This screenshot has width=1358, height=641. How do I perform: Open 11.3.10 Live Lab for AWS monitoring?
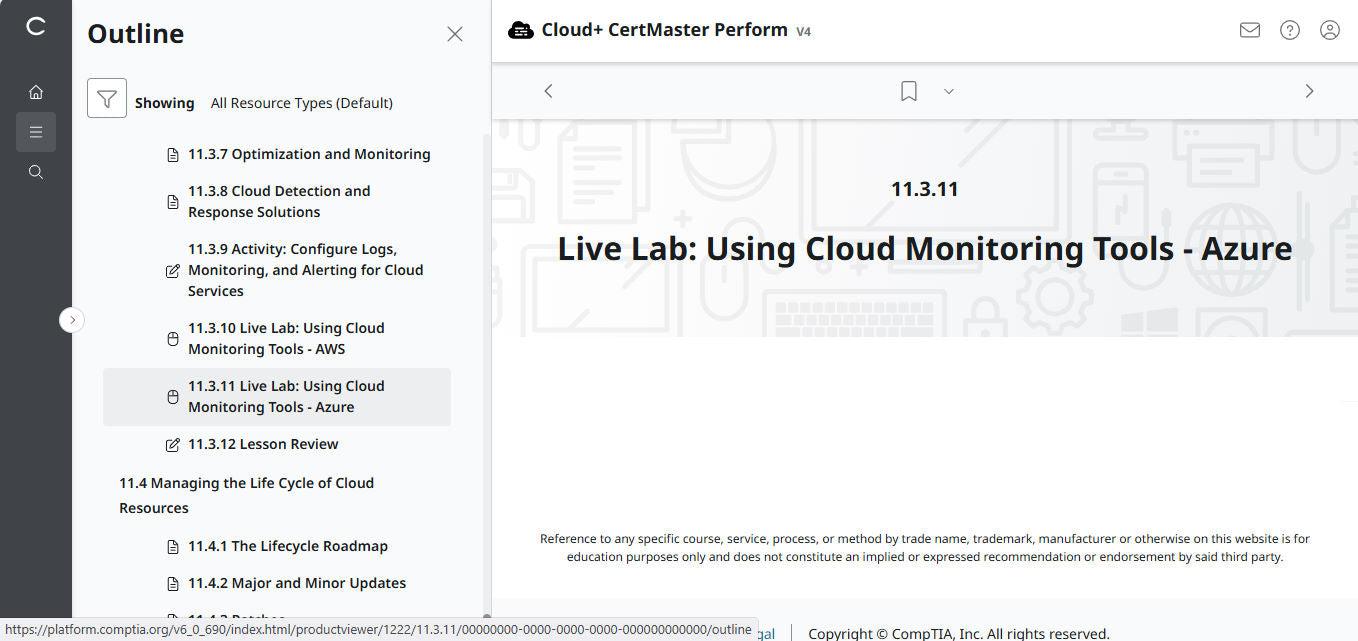(286, 338)
